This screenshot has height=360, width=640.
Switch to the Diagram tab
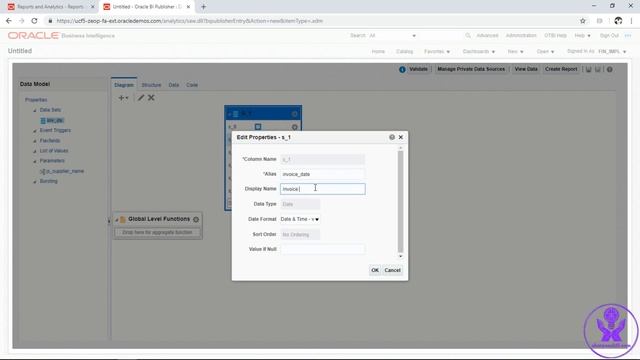[124, 85]
